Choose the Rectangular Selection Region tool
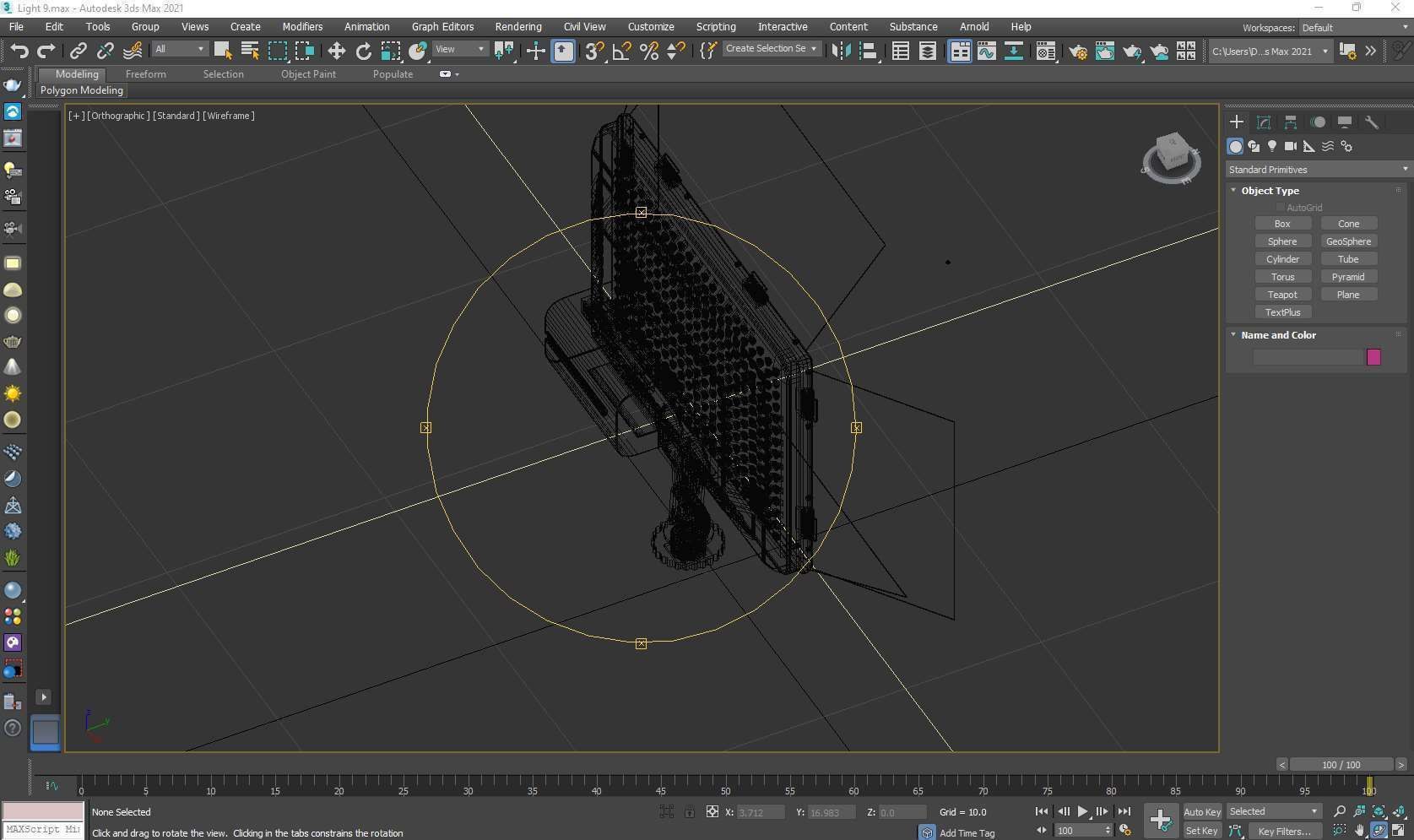1414x840 pixels. click(278, 51)
